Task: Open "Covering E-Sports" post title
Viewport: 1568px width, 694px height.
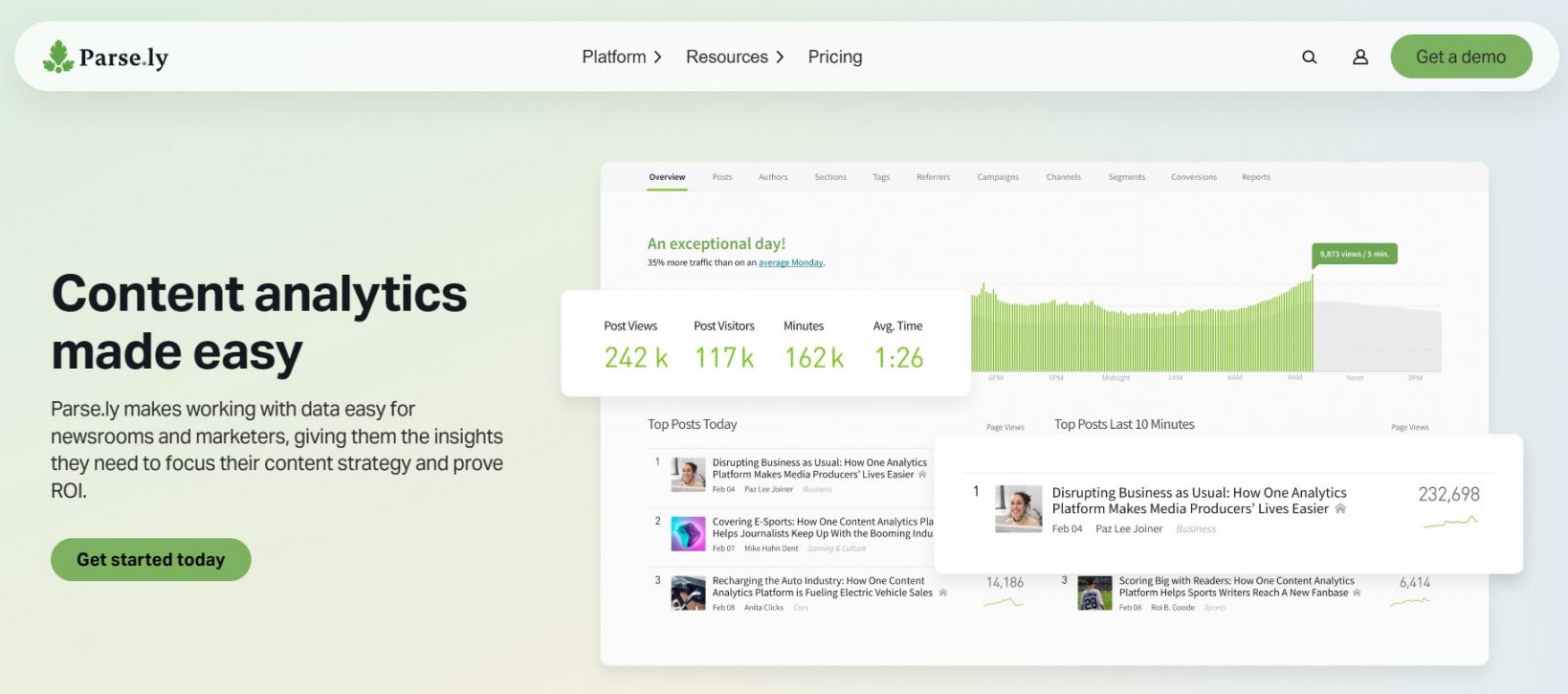Action: pyautogui.click(x=823, y=527)
